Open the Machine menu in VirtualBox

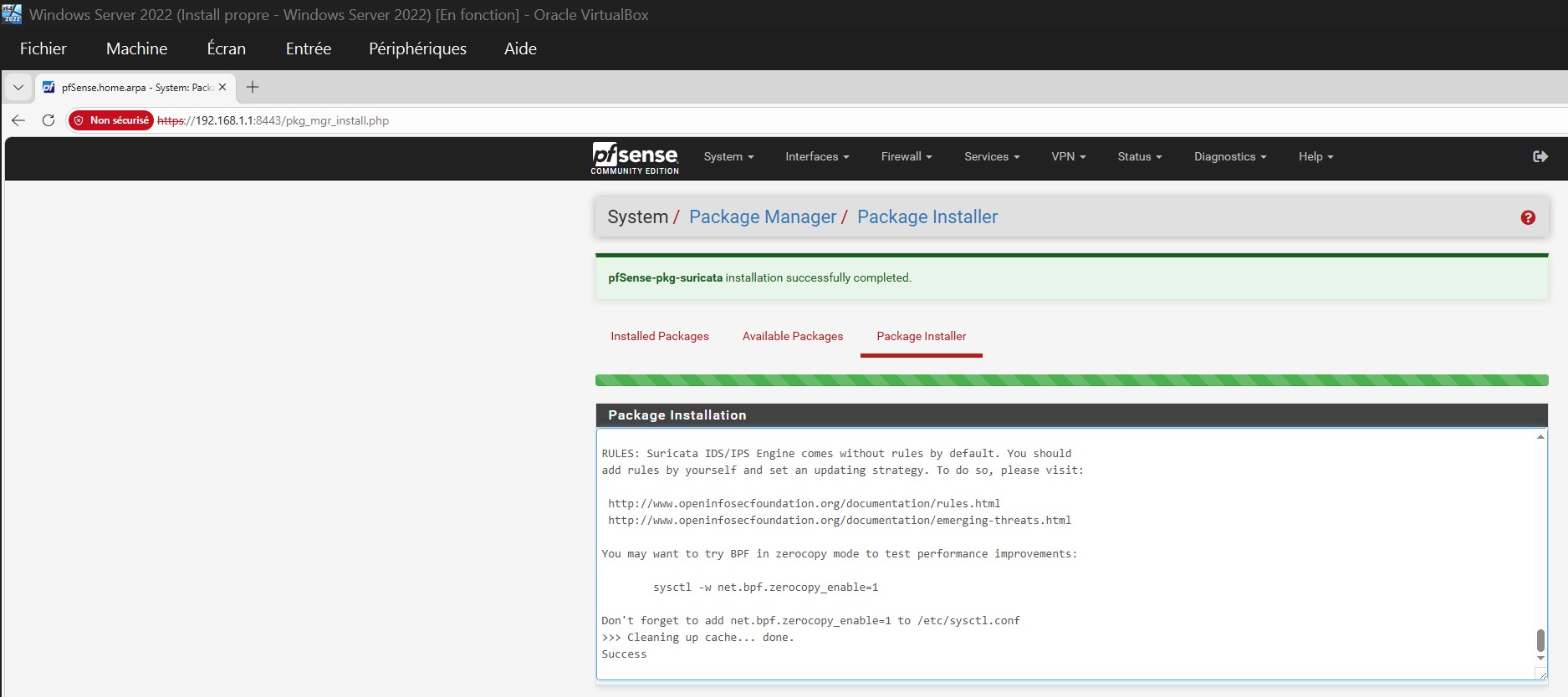coord(136,48)
